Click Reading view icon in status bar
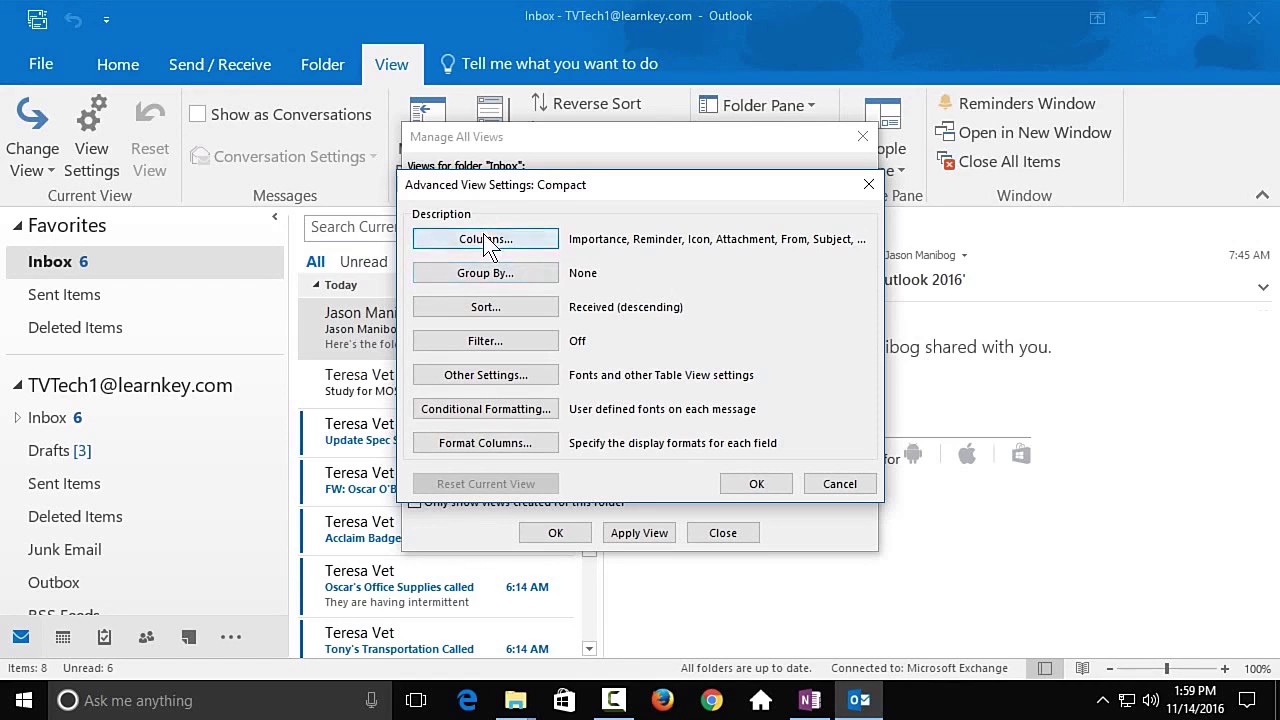Viewport: 1280px width, 720px height. click(x=1082, y=668)
